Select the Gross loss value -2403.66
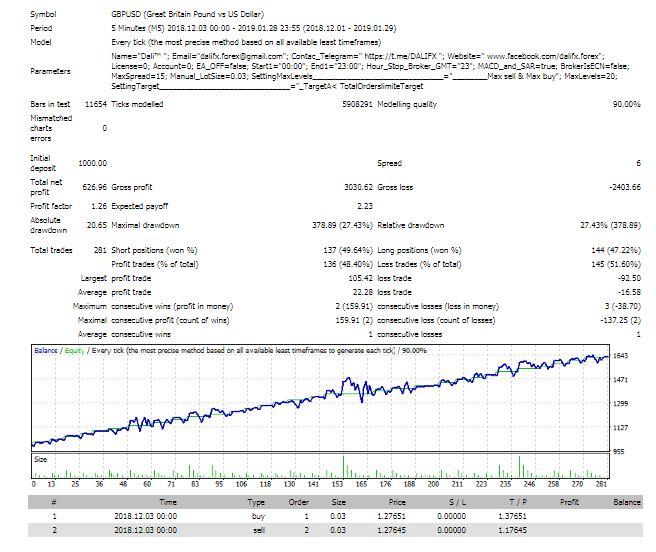 [x=619, y=186]
